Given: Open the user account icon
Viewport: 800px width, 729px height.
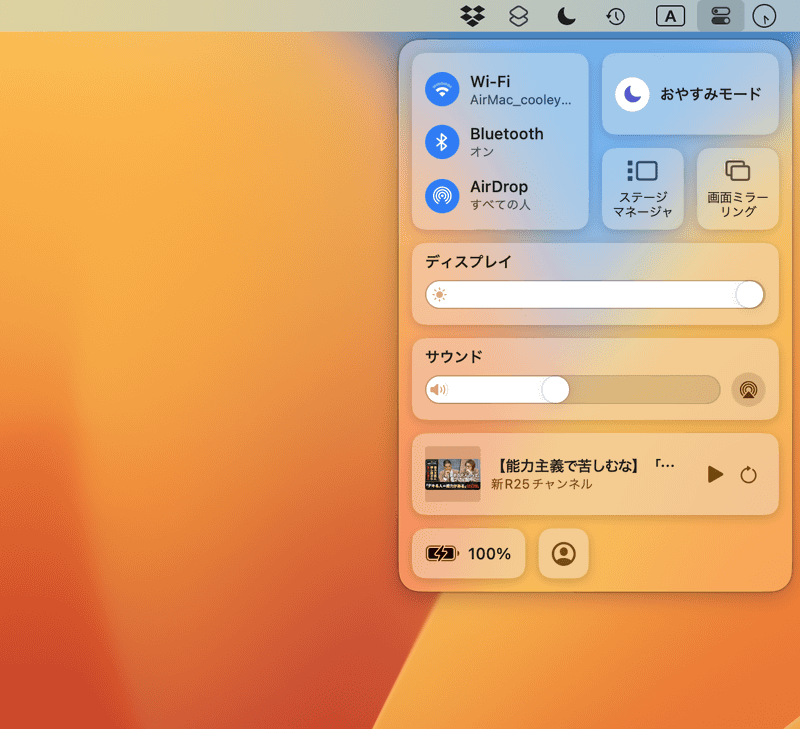Looking at the screenshot, I should 563,553.
